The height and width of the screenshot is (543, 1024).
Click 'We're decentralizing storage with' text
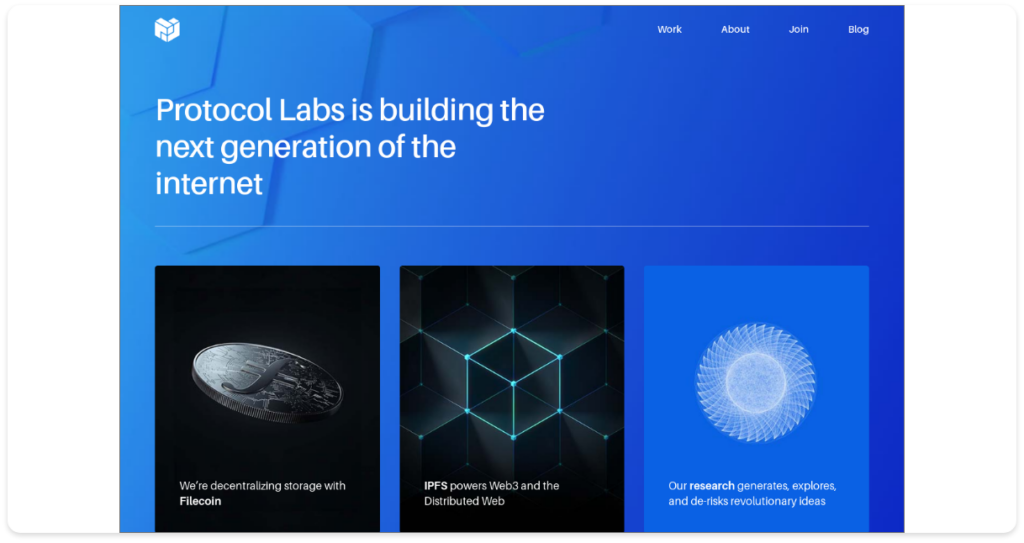(x=263, y=485)
